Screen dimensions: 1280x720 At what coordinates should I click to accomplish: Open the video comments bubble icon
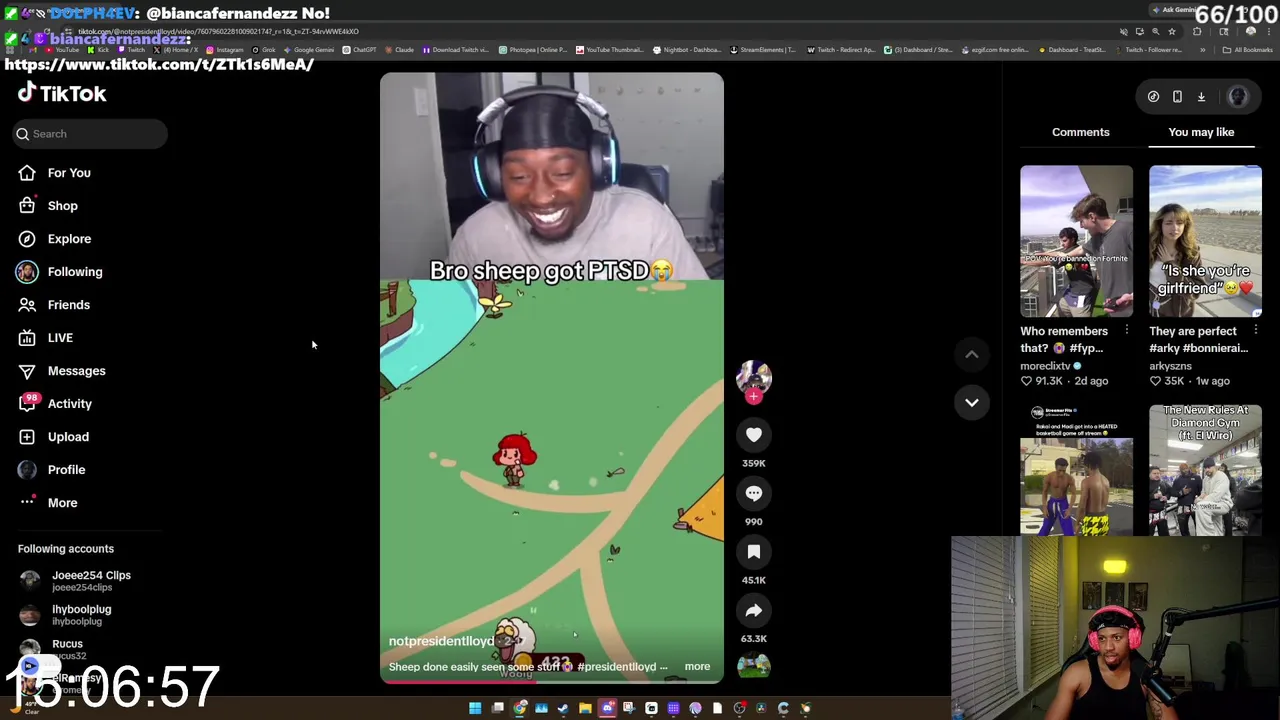754,493
